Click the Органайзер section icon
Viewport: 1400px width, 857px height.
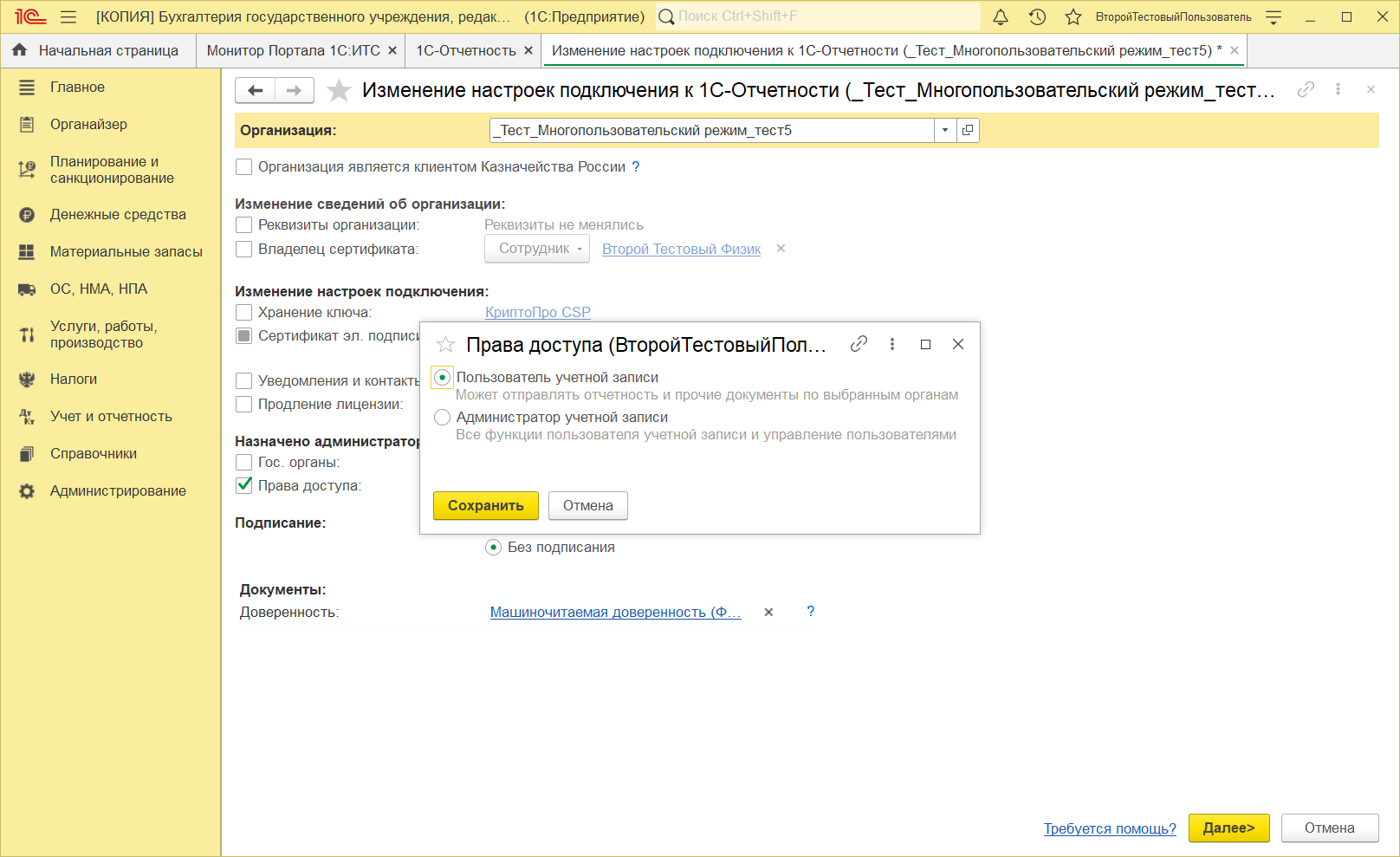pos(27,125)
